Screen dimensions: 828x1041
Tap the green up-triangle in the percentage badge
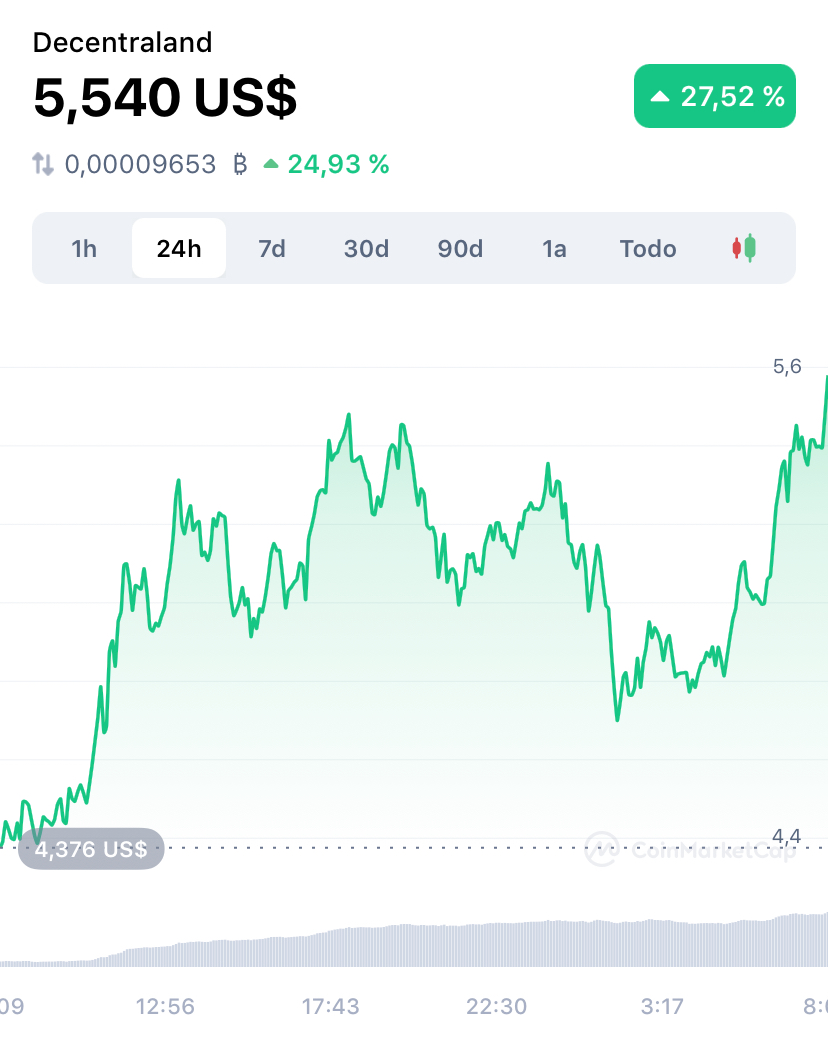click(x=659, y=96)
